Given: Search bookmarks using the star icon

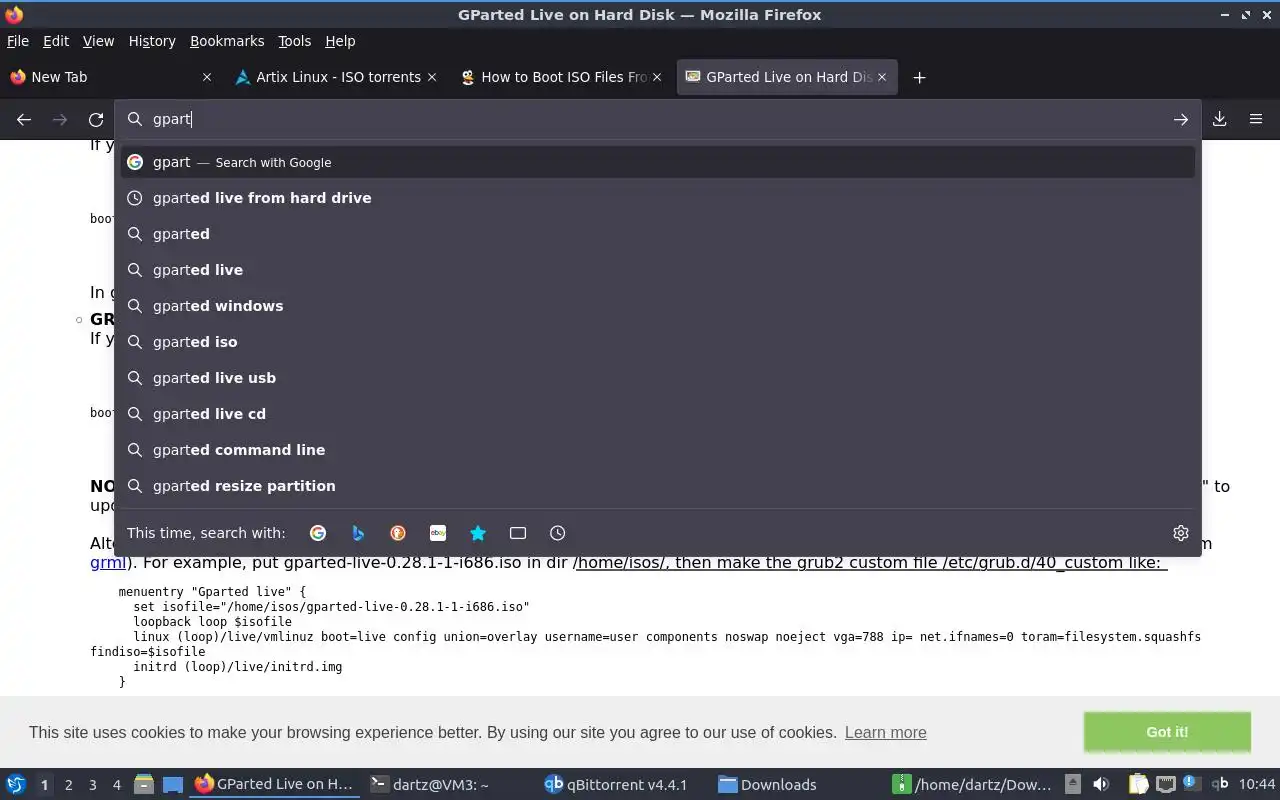Looking at the screenshot, I should click(x=478, y=533).
